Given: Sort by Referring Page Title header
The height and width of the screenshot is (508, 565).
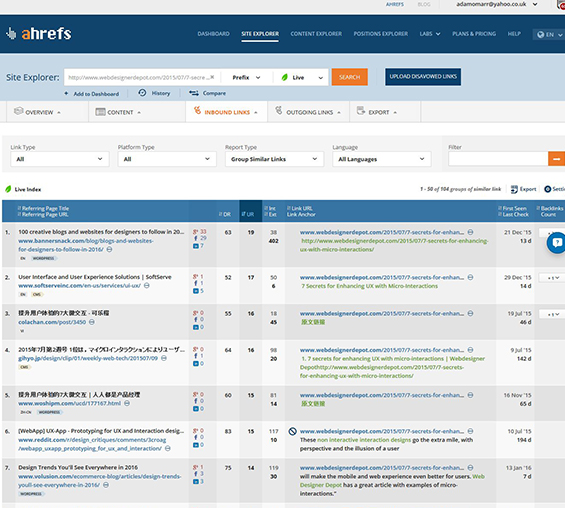Looking at the screenshot, I should (43, 208).
